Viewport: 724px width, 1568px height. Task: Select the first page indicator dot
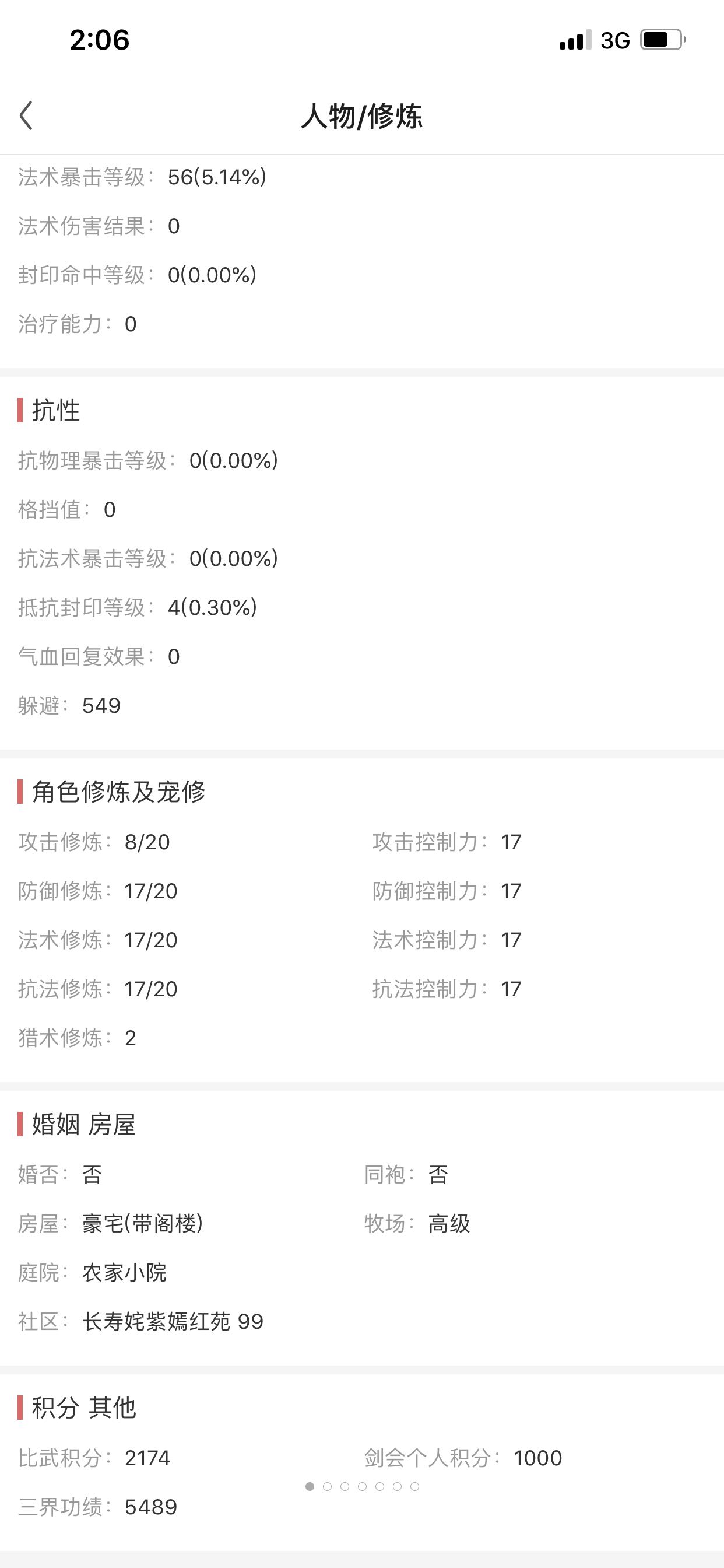(x=310, y=1486)
